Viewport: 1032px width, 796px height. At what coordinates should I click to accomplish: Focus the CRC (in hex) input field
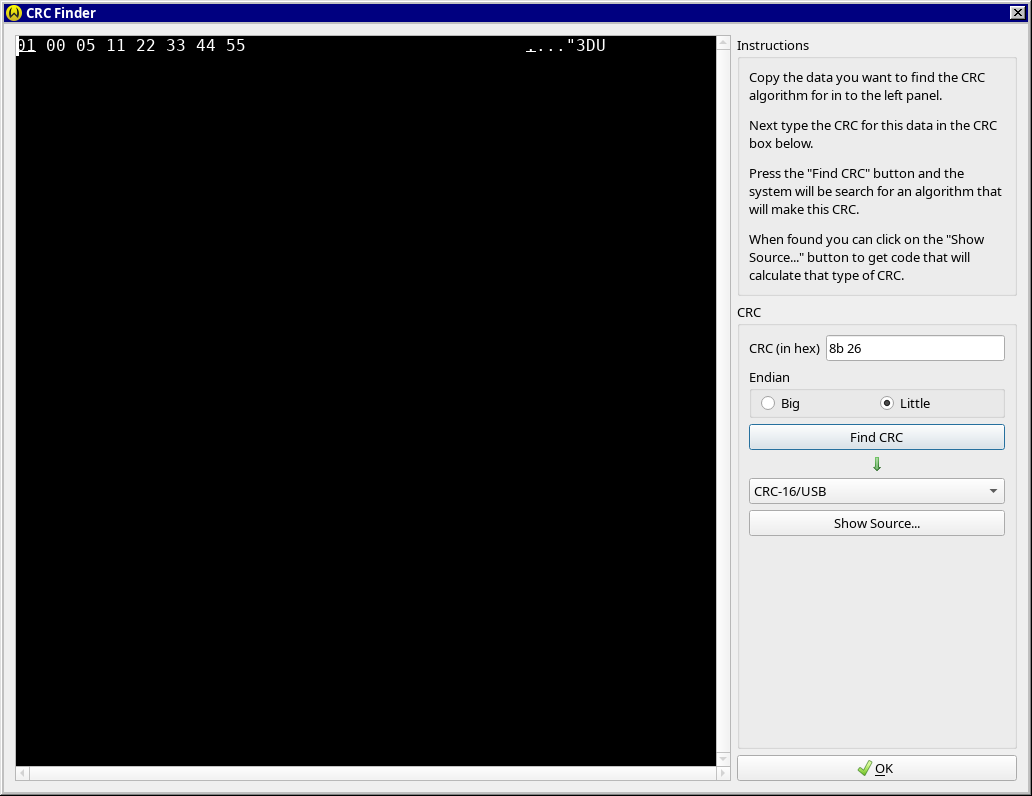(x=914, y=348)
